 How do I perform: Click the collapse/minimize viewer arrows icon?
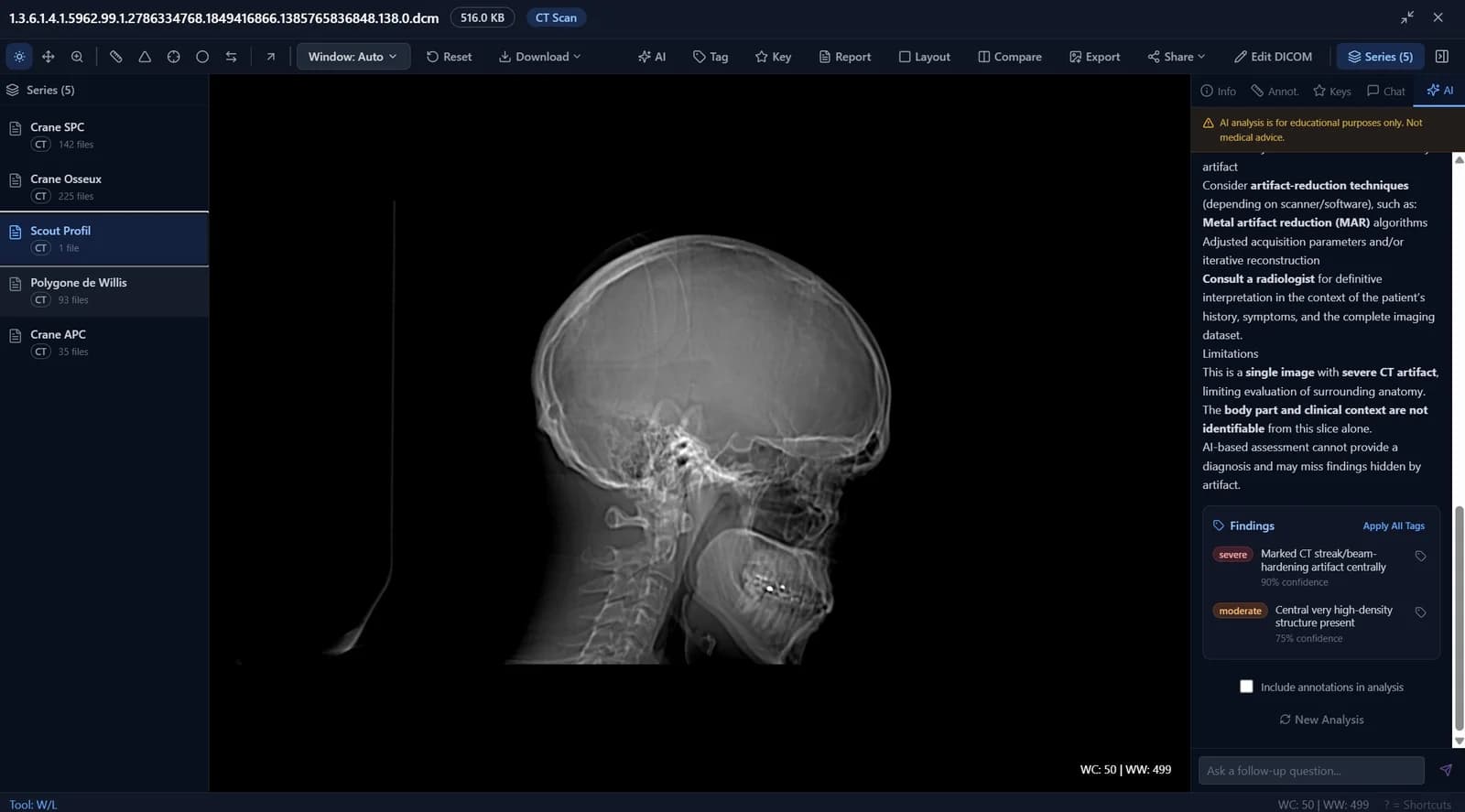click(x=1407, y=17)
